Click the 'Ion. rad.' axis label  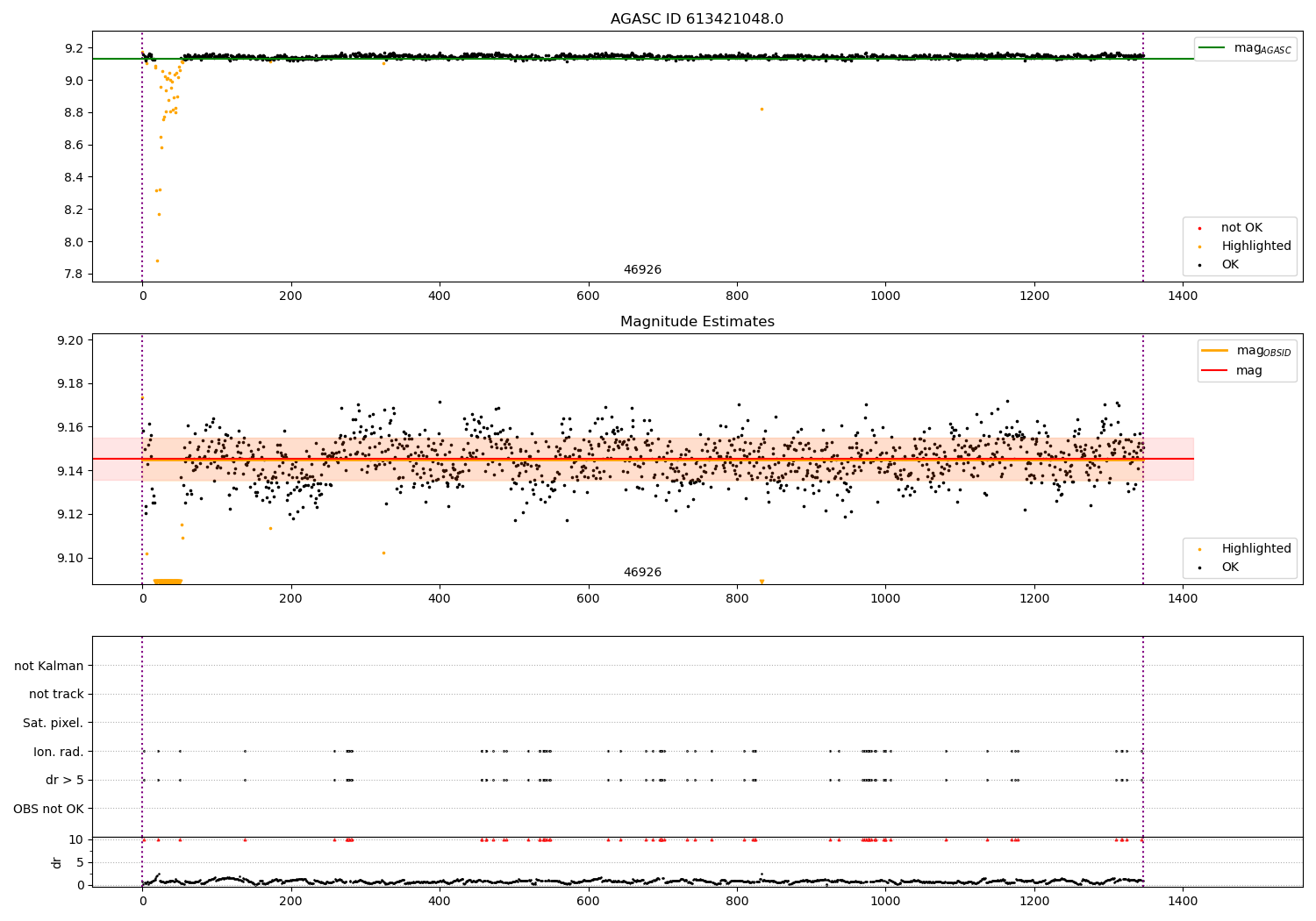[58, 752]
